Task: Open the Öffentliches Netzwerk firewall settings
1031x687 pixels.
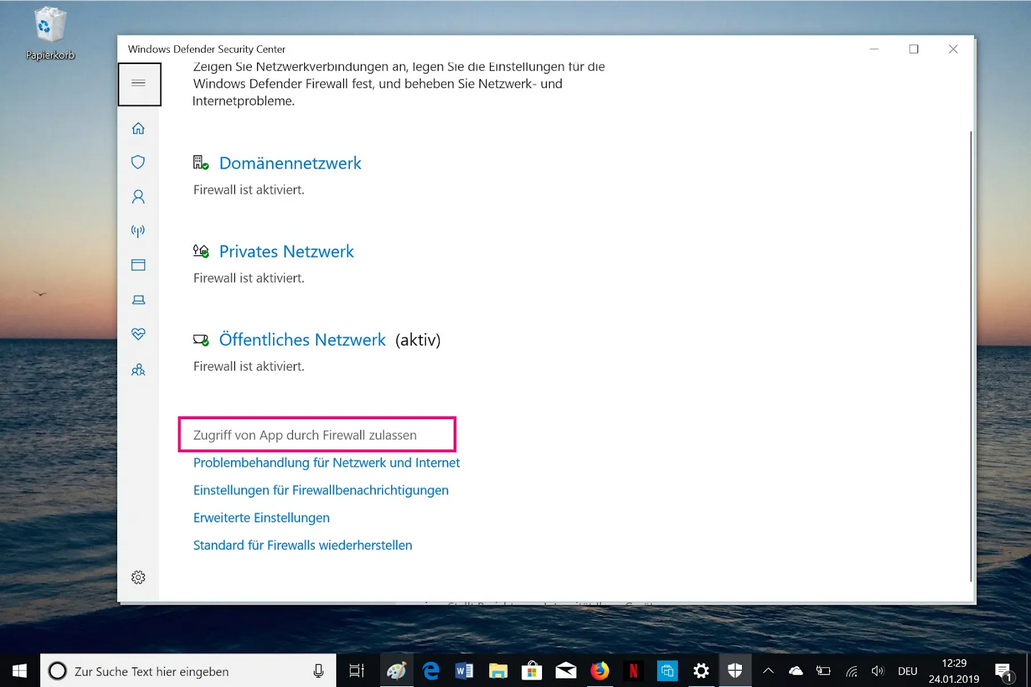Action: tap(301, 340)
